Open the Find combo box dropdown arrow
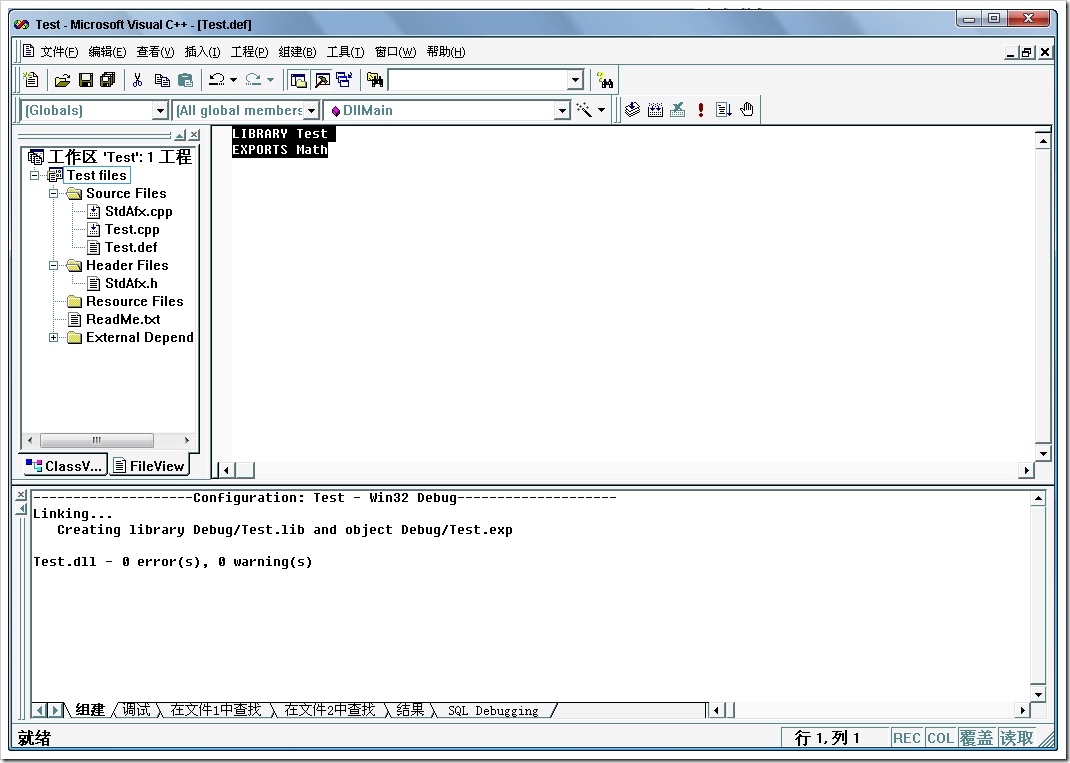The image size is (1070, 763). [x=576, y=80]
